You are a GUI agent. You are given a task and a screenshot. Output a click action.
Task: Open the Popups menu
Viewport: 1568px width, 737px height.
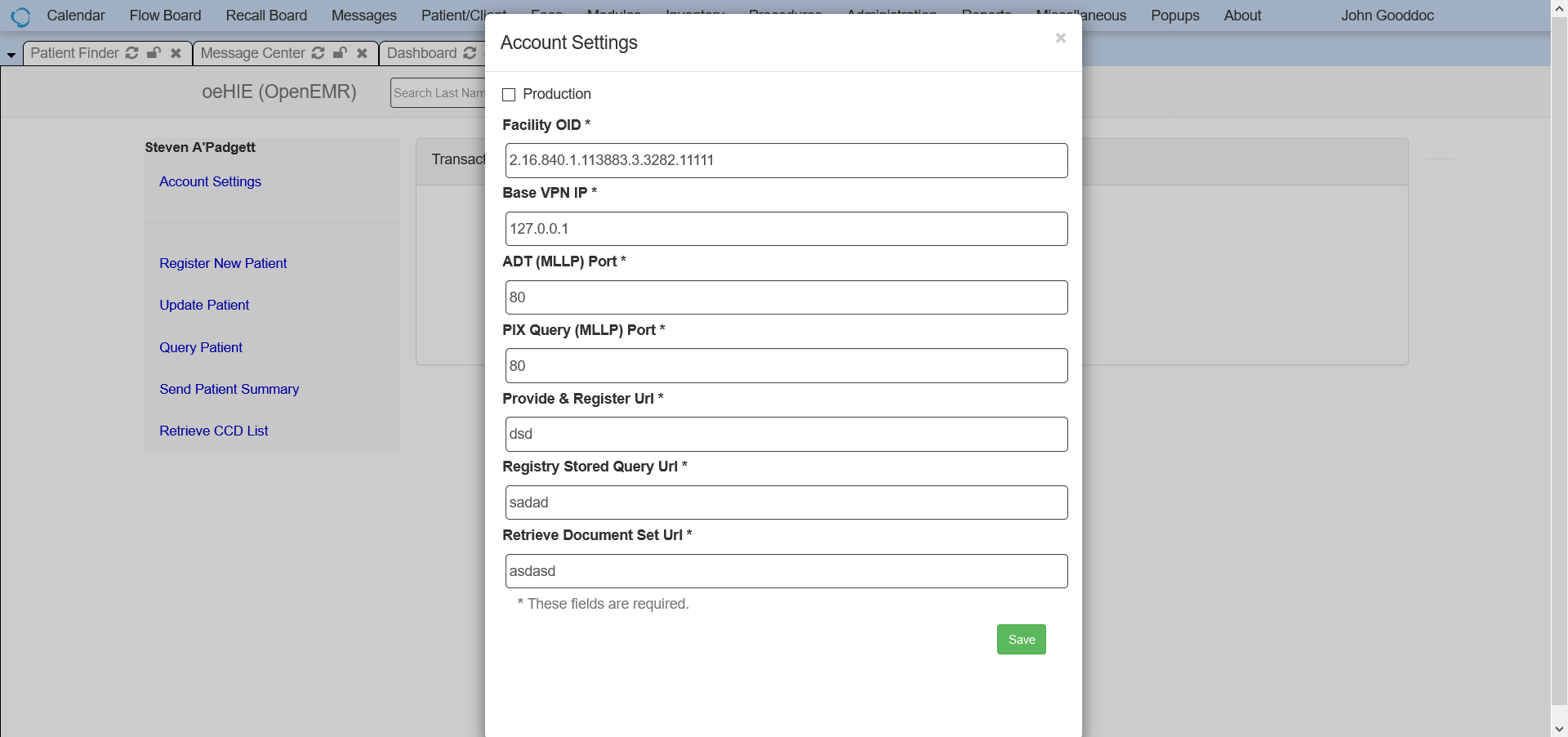pos(1174,16)
